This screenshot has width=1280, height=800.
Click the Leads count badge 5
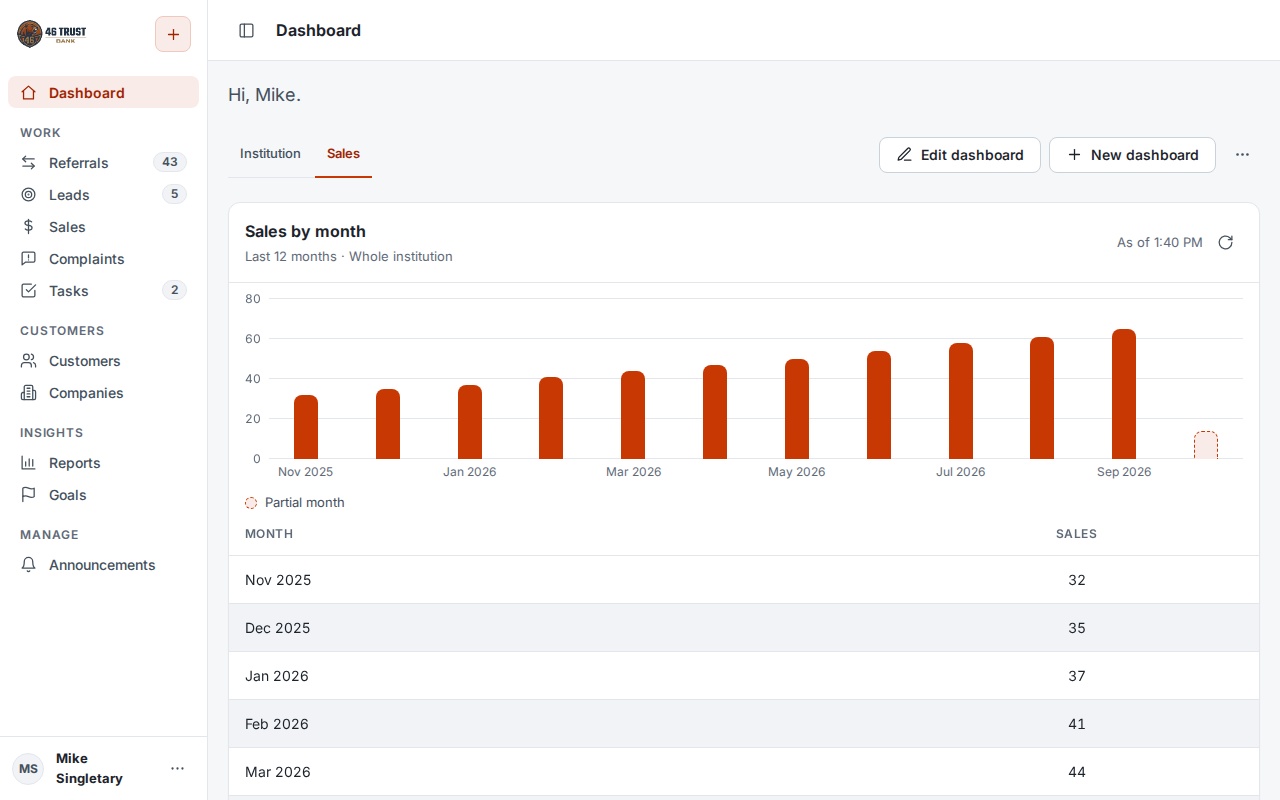tap(174, 195)
